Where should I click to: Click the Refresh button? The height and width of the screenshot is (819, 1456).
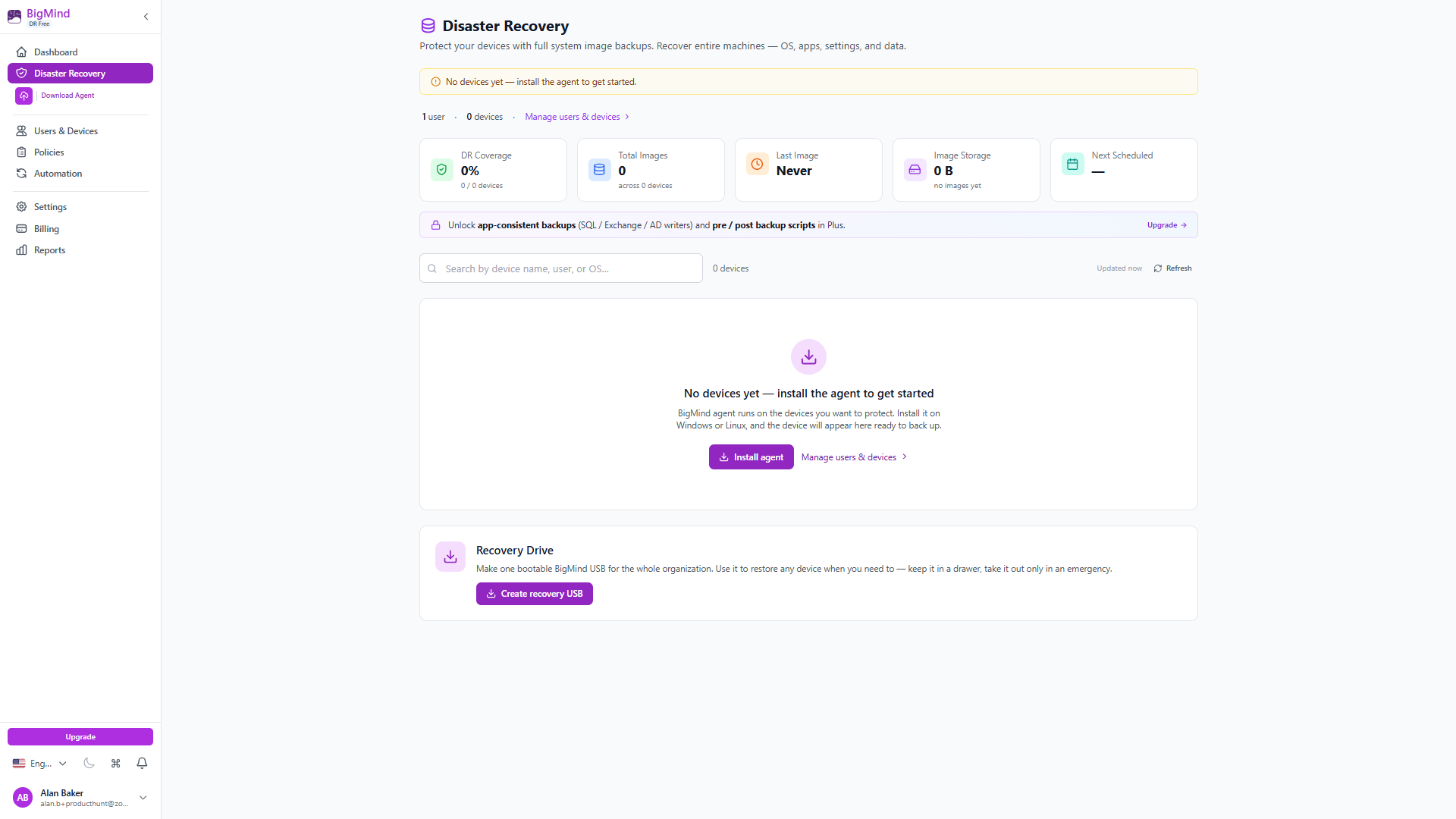[1172, 268]
